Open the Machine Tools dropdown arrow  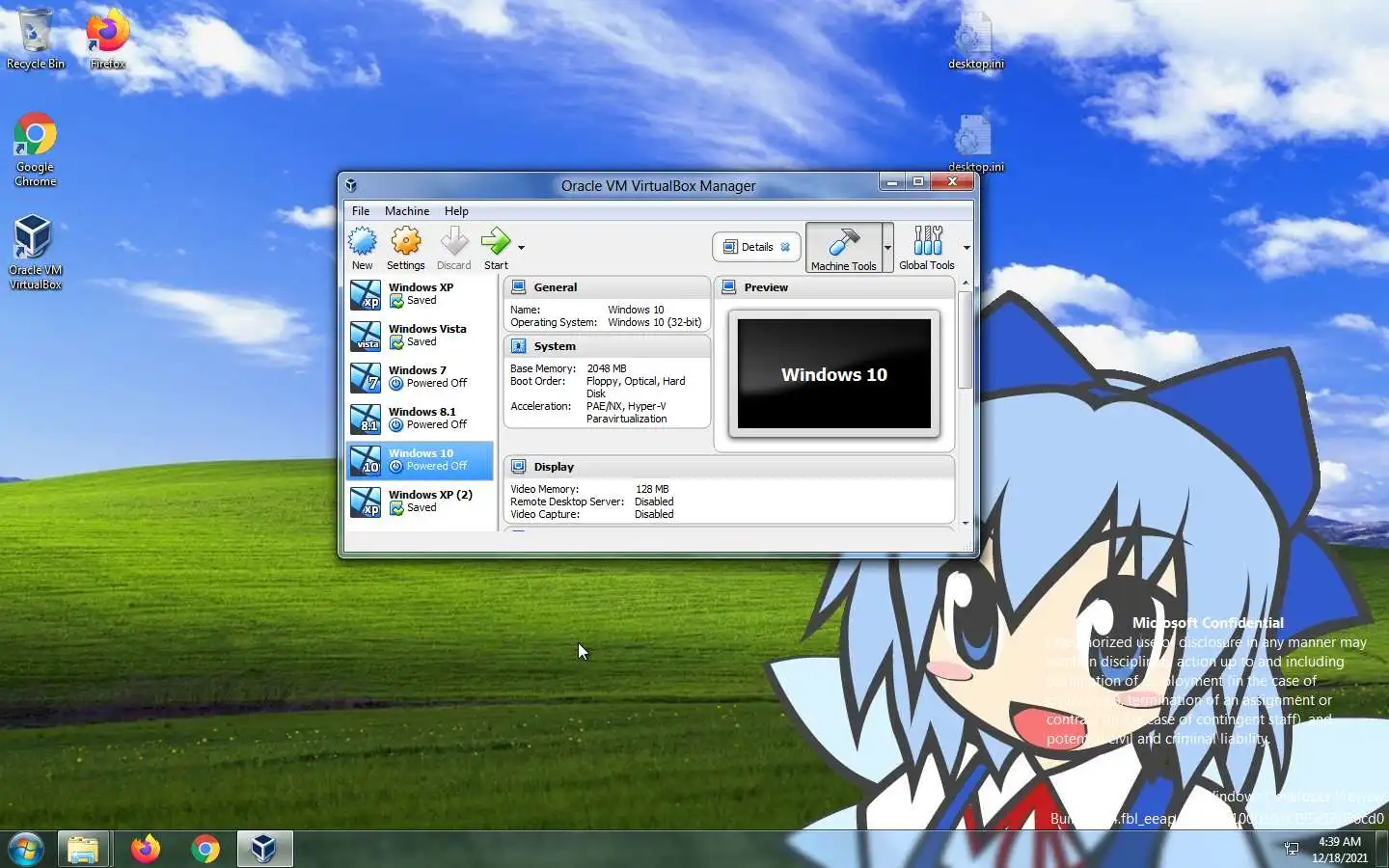[x=887, y=248]
